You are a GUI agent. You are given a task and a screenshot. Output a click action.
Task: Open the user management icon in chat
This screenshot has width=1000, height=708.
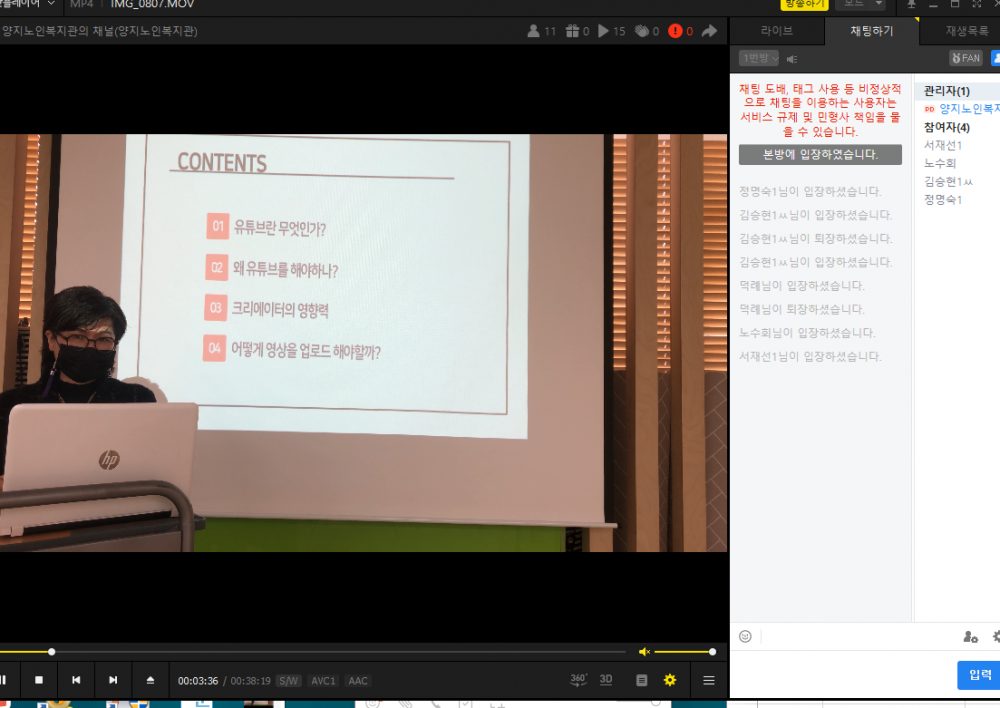point(970,636)
